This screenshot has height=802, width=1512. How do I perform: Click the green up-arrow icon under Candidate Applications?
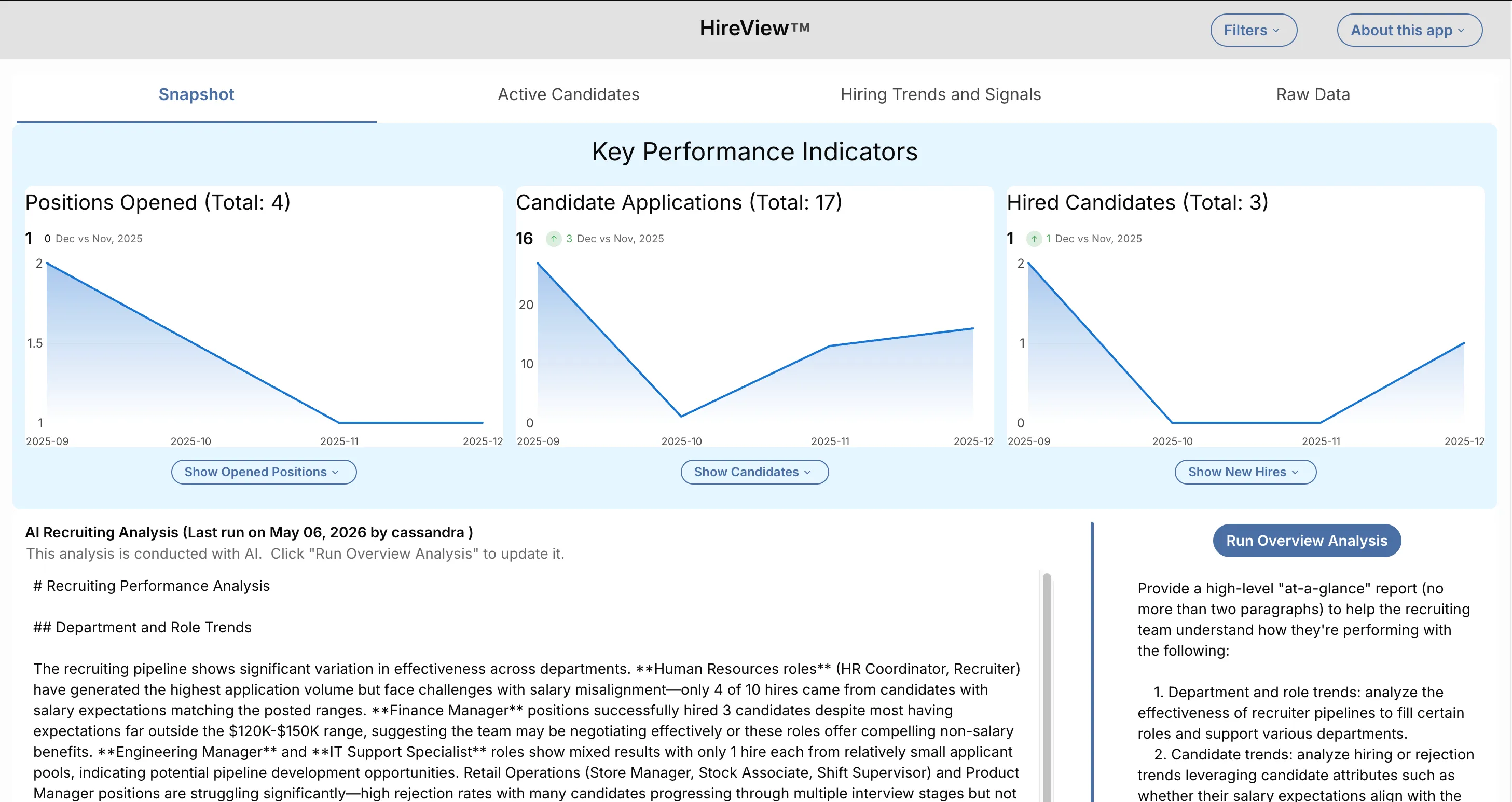click(554, 239)
